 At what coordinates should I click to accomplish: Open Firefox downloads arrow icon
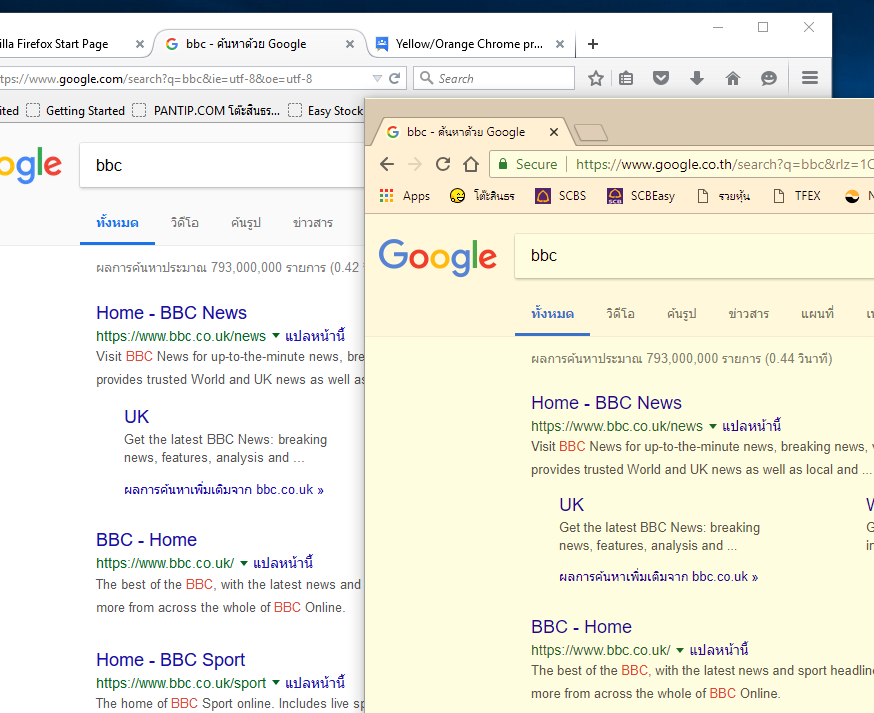click(x=697, y=78)
